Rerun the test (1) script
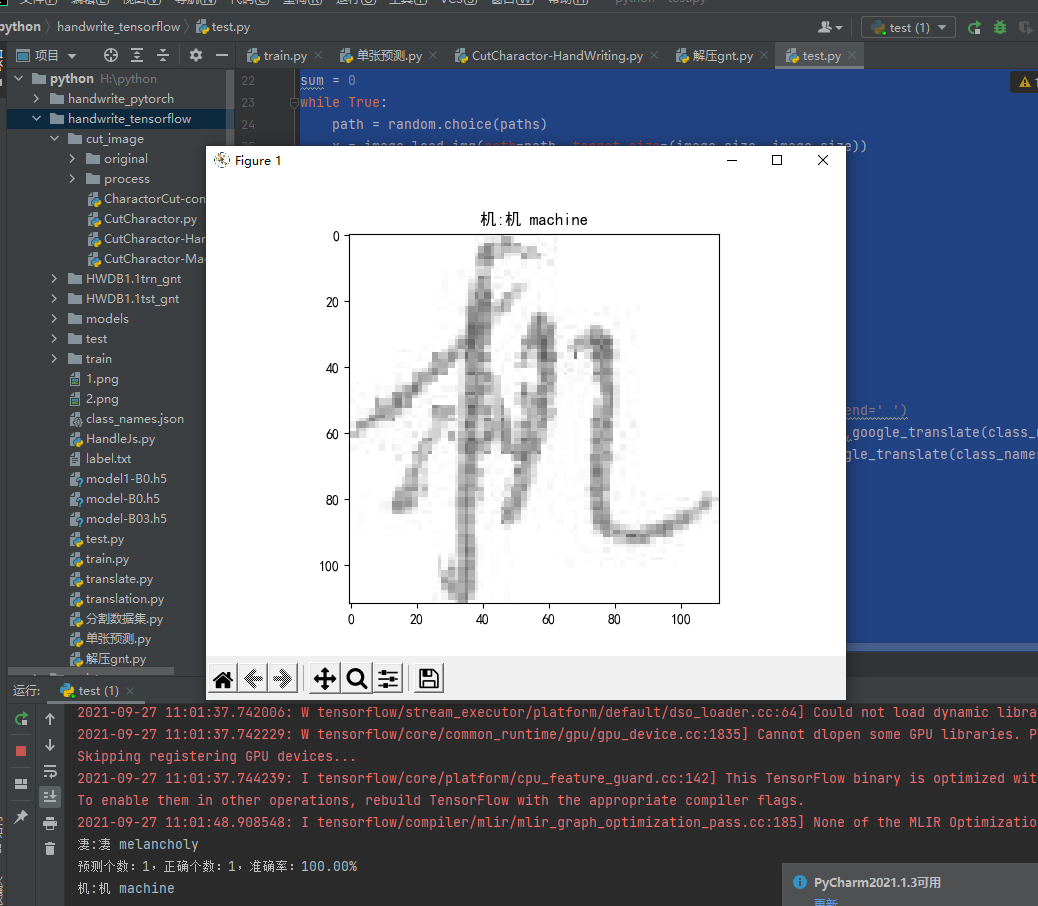Screen dimensions: 1038x906 21,719
